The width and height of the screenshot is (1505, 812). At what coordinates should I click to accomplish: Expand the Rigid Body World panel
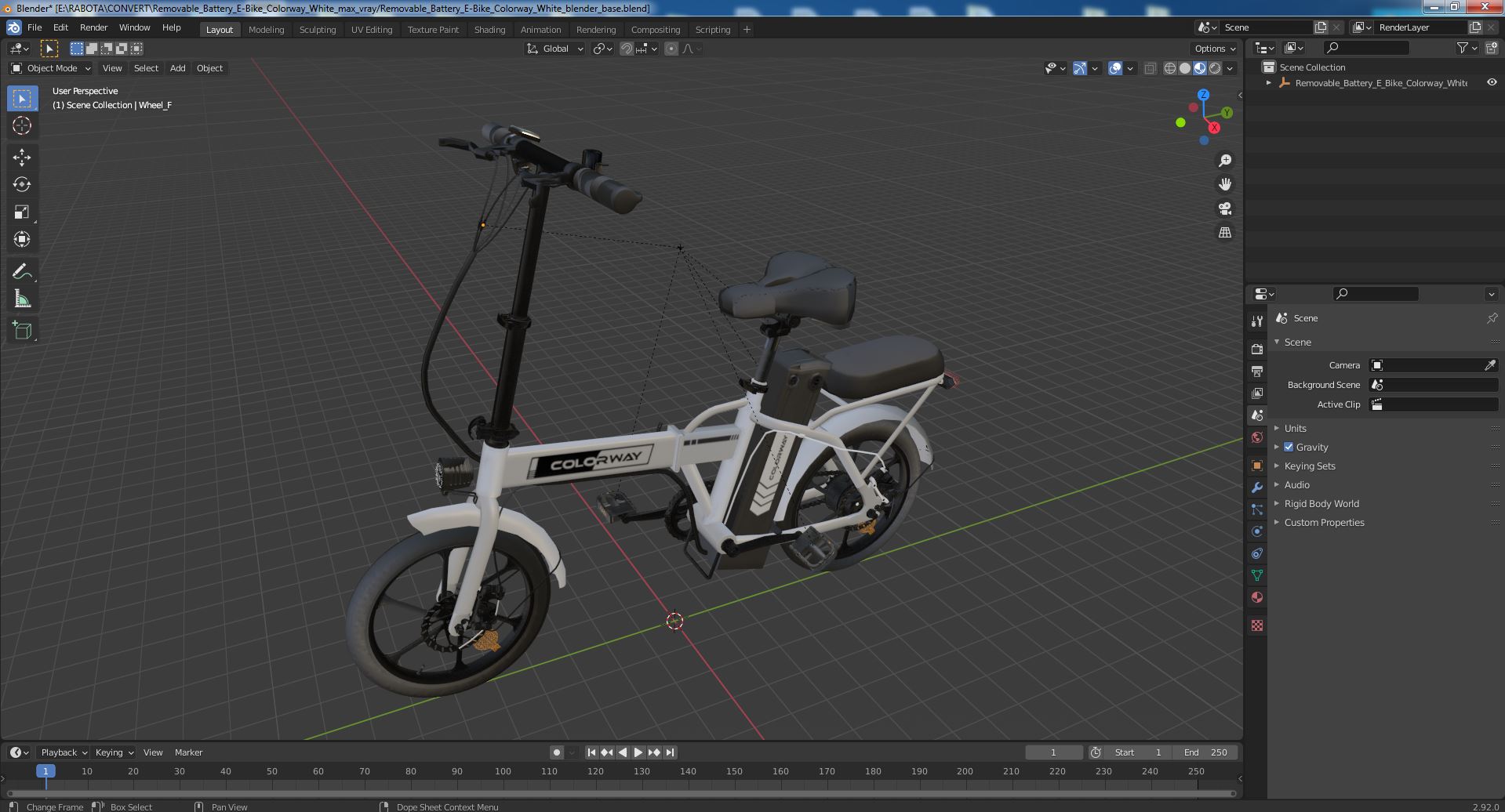(1321, 503)
